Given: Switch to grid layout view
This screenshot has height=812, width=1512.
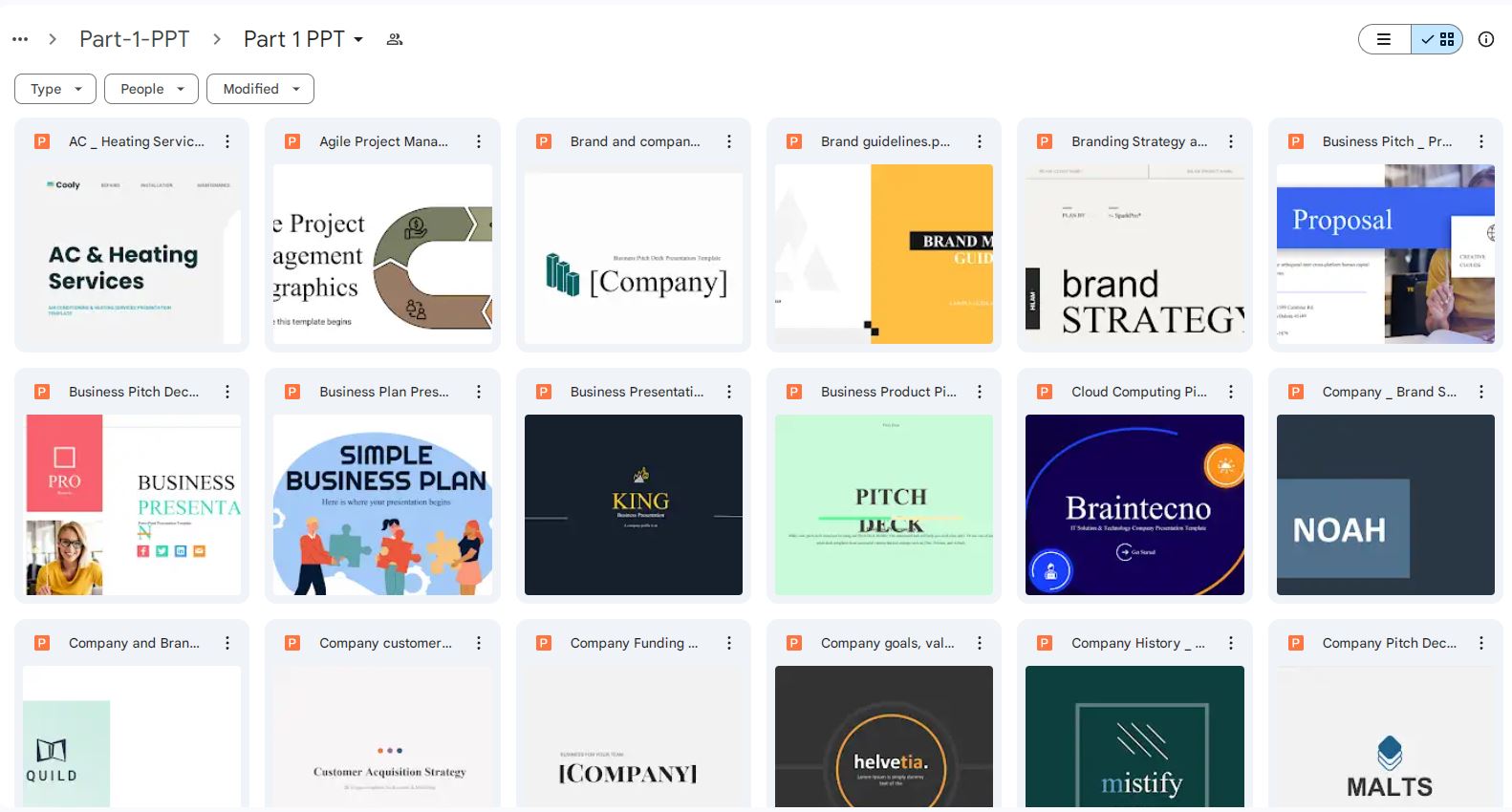Looking at the screenshot, I should tap(1437, 39).
